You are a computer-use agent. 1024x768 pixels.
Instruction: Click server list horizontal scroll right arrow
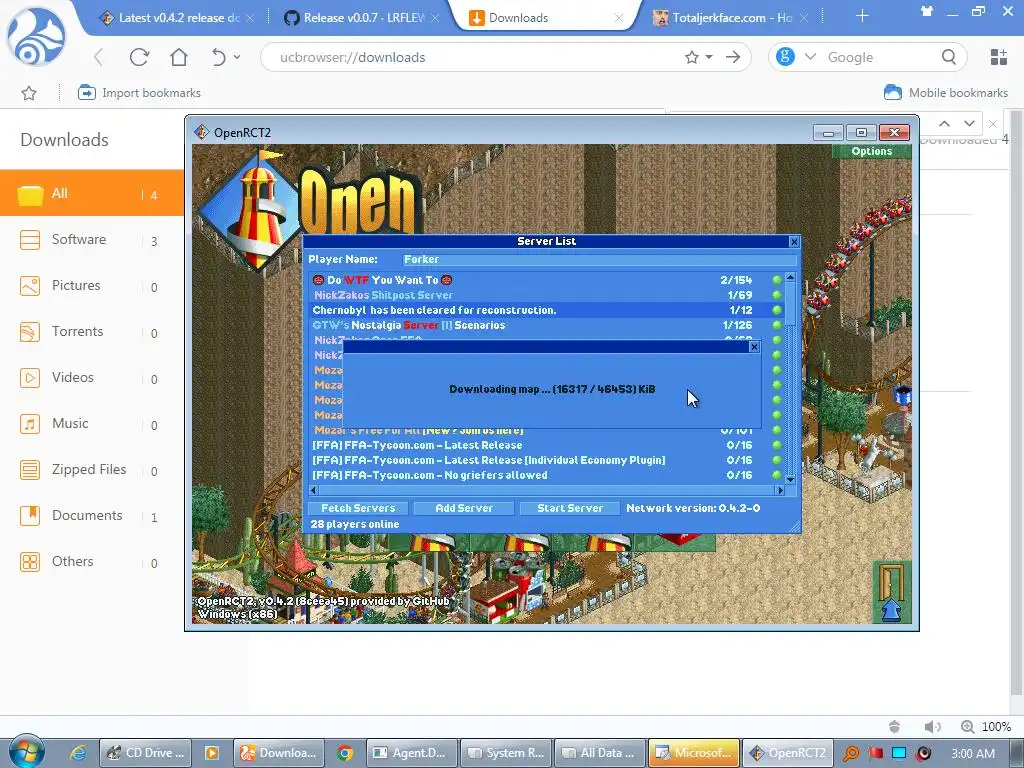pyautogui.click(x=779, y=490)
